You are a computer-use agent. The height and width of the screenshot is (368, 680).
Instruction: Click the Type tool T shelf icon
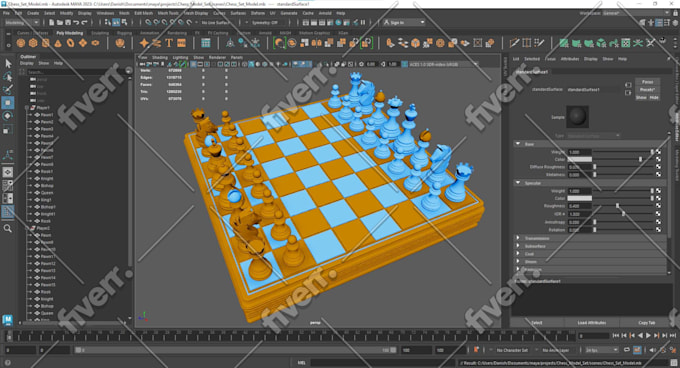(x=169, y=43)
